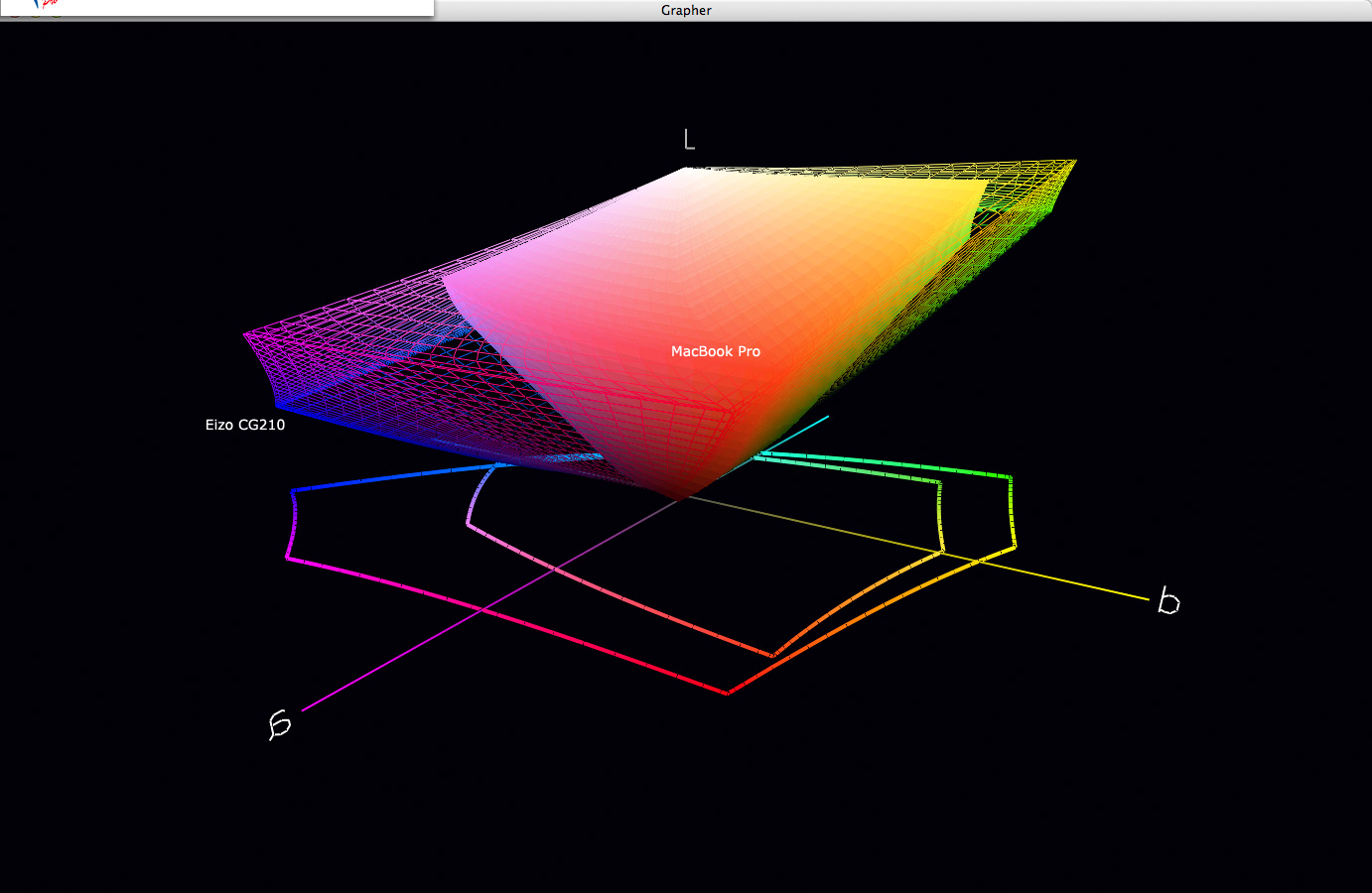Click the b axis label
Image resolution: width=1372 pixels, height=893 pixels.
point(1168,601)
